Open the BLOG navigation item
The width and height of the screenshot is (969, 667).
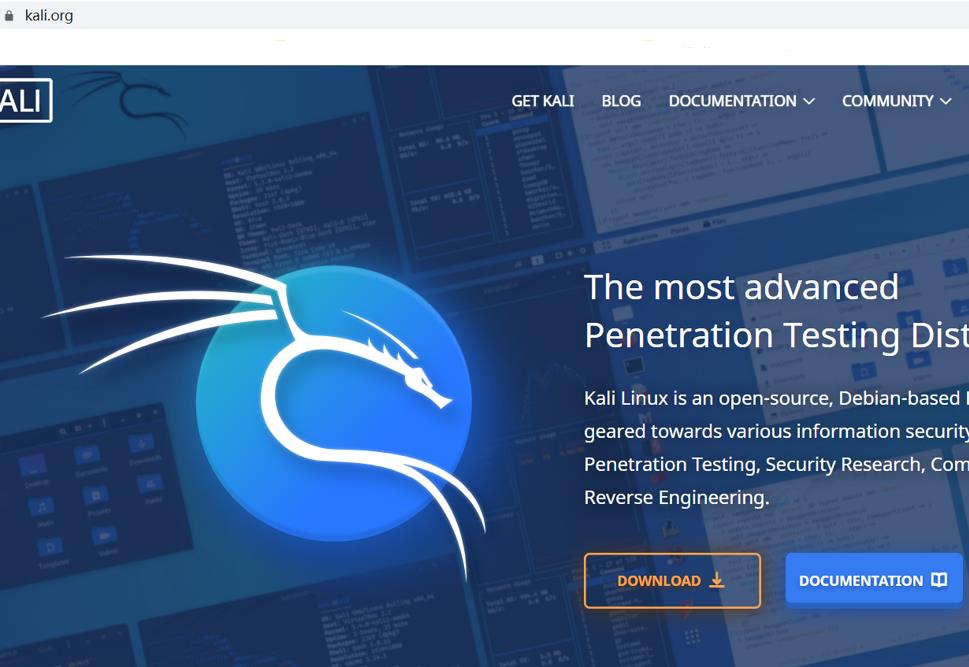tap(621, 101)
